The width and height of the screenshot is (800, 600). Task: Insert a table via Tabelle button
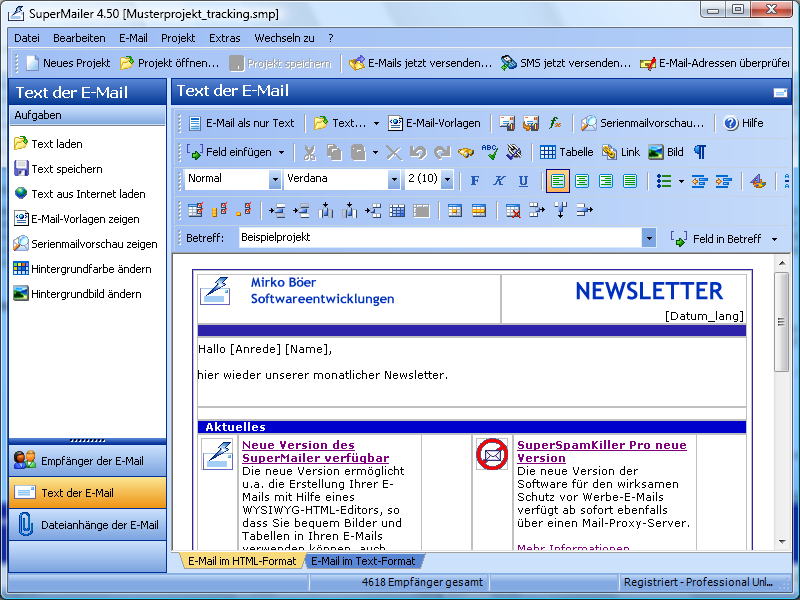566,152
